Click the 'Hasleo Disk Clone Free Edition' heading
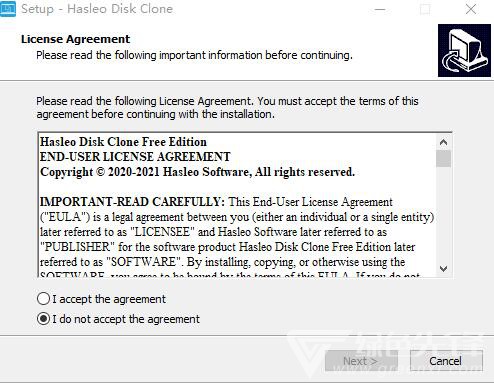 (123, 142)
